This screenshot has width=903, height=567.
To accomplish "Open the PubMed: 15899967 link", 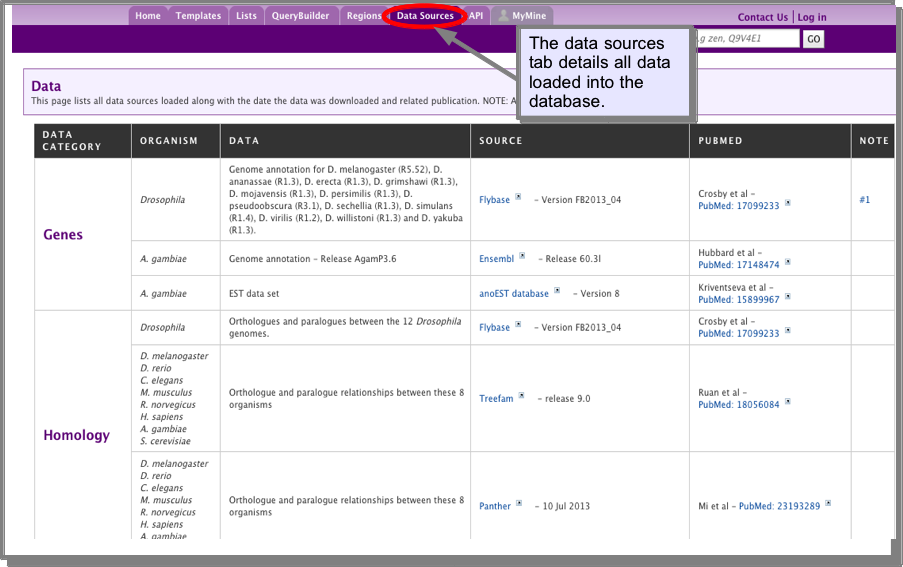I will [738, 300].
